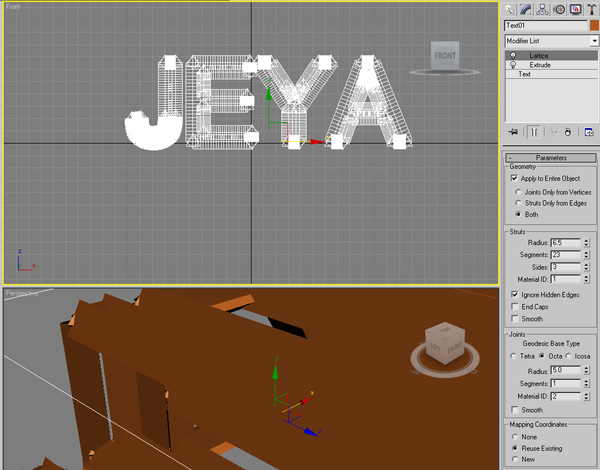The height and width of the screenshot is (470, 600).
Task: Open the Hierarchy command panel tab
Action: coord(542,9)
